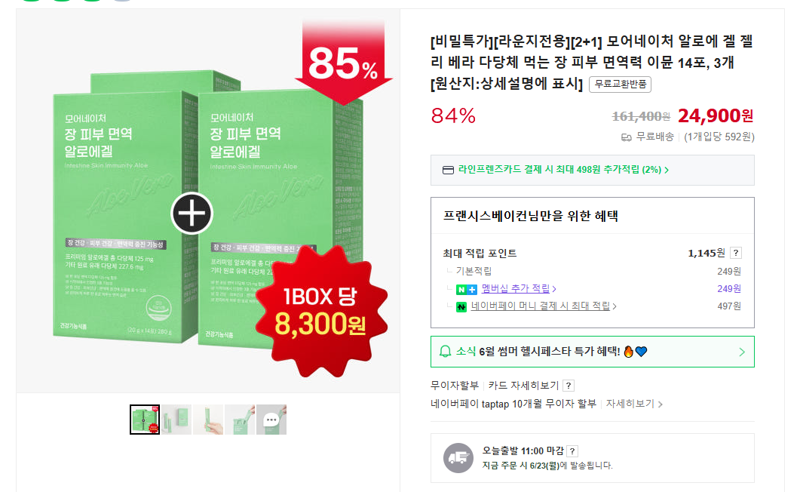
Task: Click the Naver Pay N icon
Action: [x=461, y=307]
